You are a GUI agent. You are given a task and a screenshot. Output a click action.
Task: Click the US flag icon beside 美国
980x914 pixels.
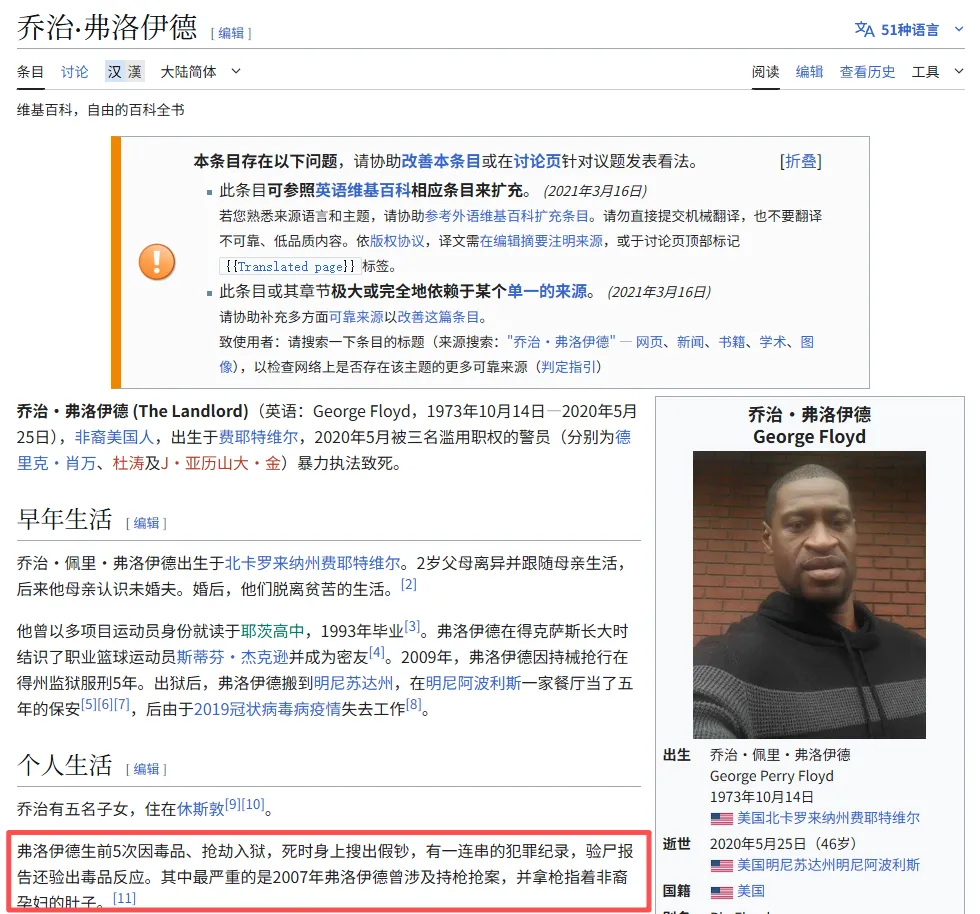(x=721, y=890)
